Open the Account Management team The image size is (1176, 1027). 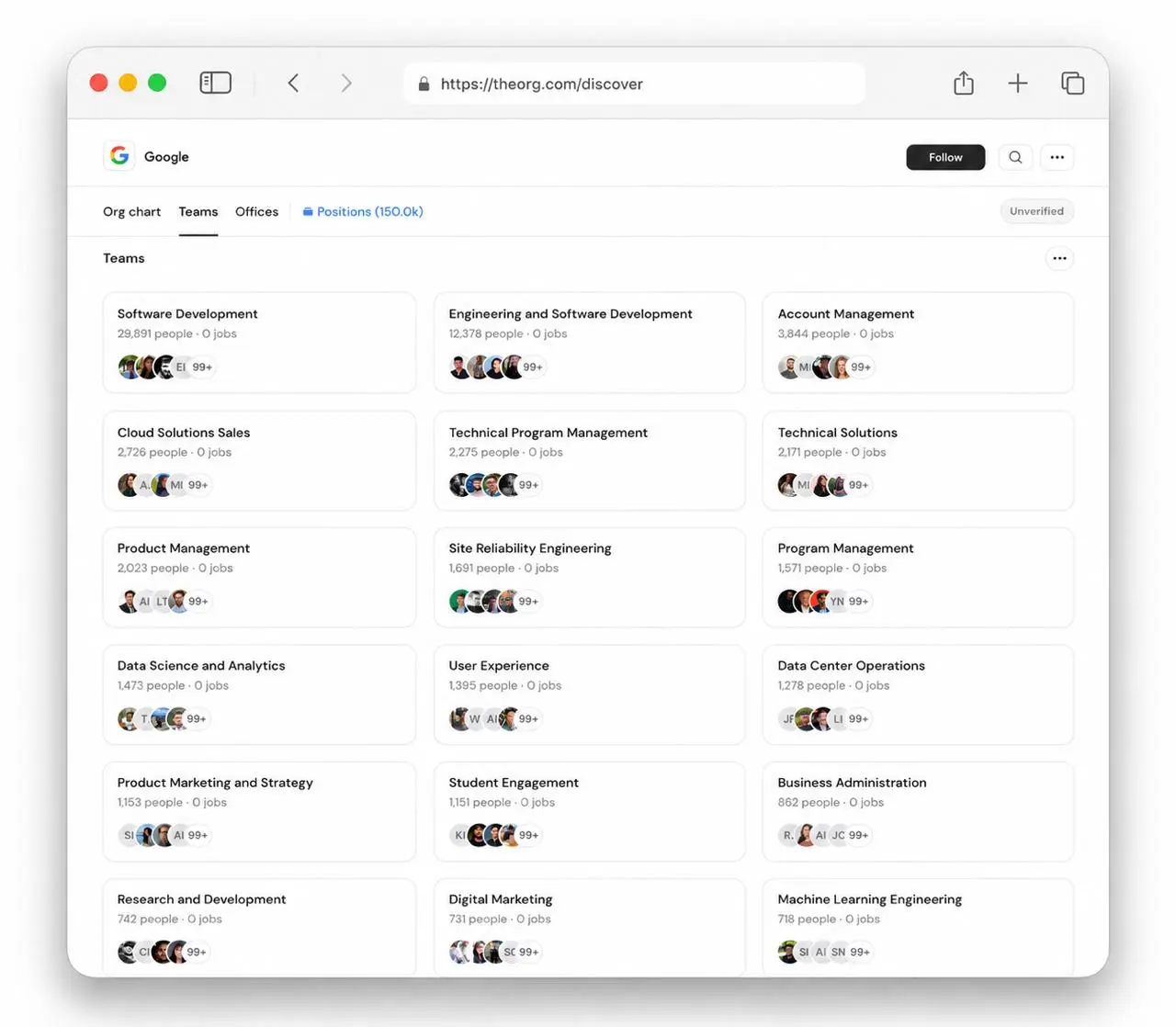(918, 343)
